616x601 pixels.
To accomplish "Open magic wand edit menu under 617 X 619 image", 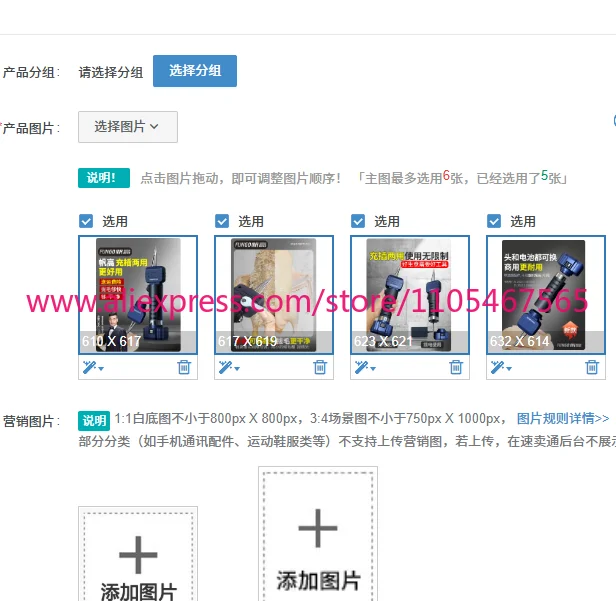I will [229, 368].
